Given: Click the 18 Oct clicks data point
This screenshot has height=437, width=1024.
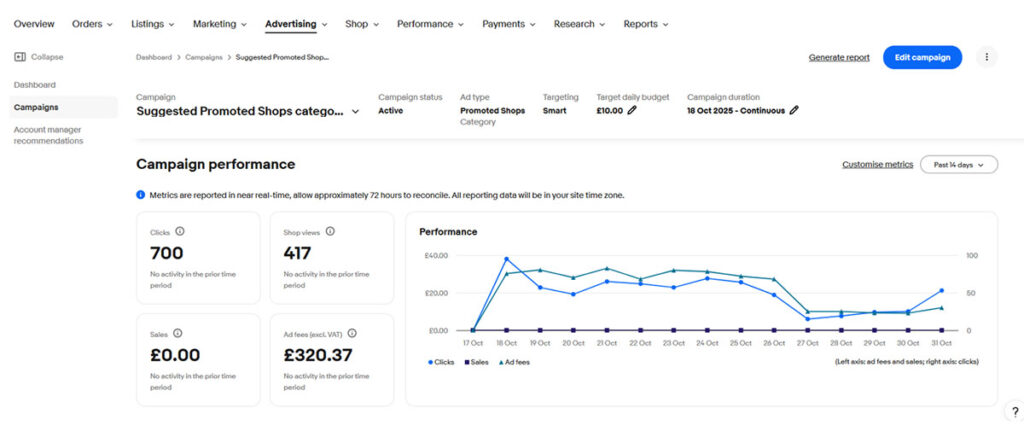Looking at the screenshot, I should 506,259.
